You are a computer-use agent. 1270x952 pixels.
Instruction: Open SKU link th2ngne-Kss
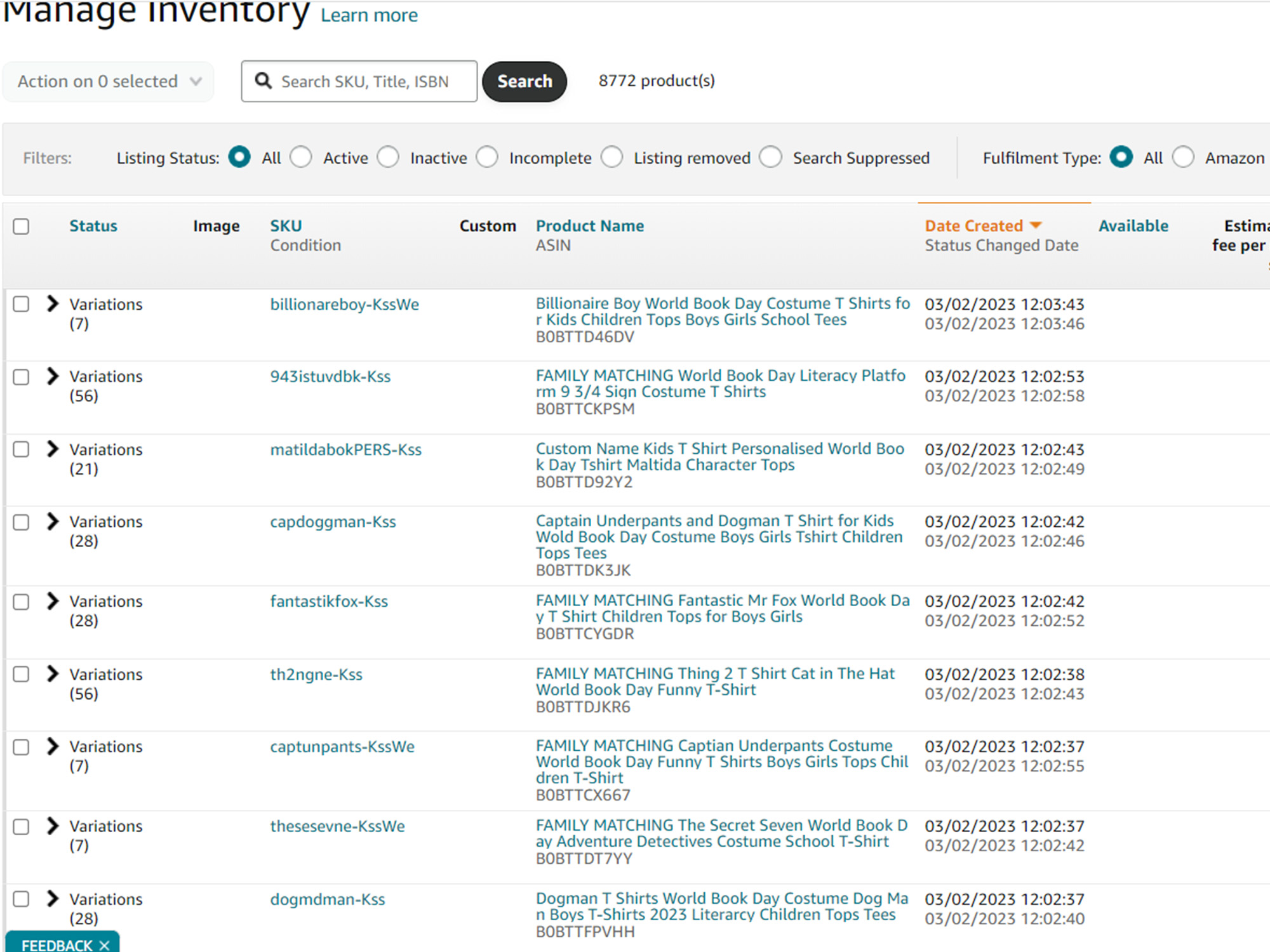[x=316, y=675]
